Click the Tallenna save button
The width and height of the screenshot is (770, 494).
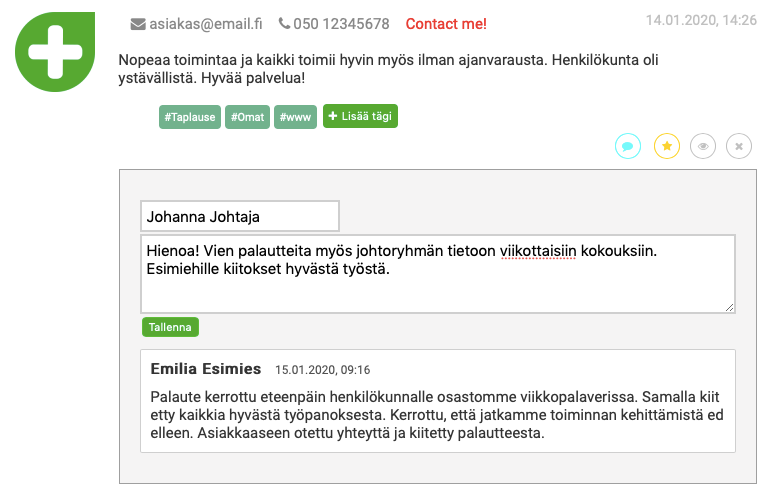tap(170, 327)
